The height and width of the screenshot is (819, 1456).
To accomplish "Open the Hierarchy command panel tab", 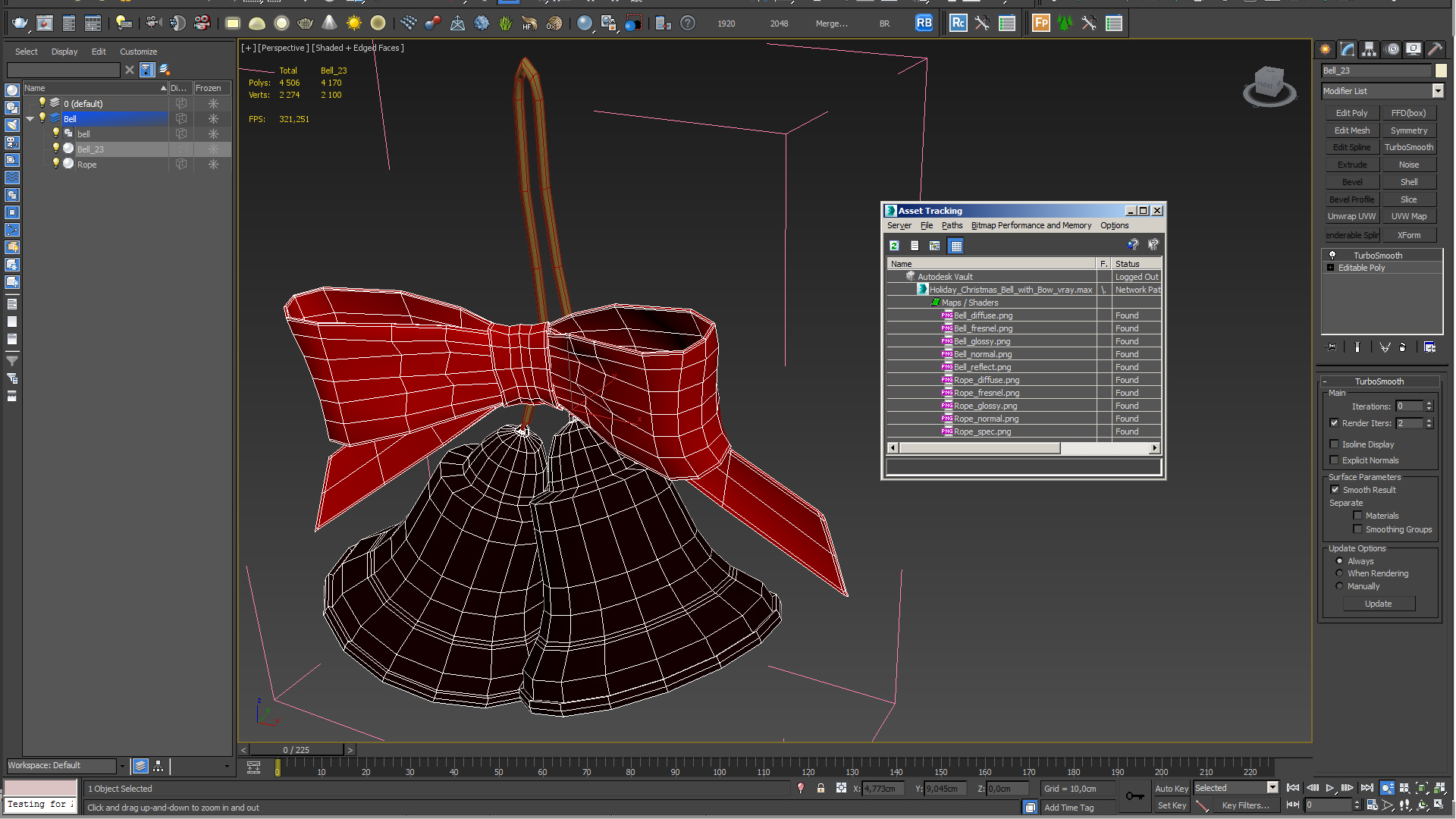I will click(1369, 49).
